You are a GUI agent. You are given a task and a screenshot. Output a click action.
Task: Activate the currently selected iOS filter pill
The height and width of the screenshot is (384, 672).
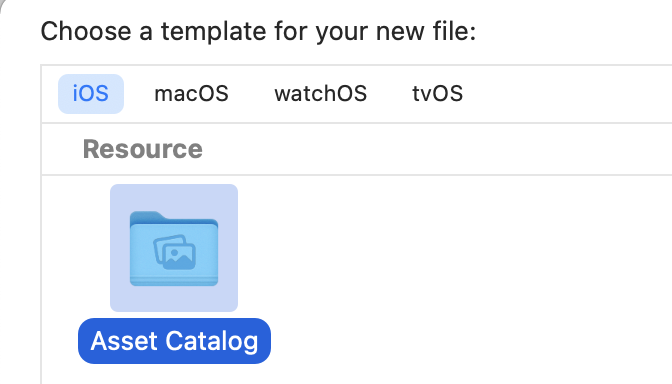[91, 94]
